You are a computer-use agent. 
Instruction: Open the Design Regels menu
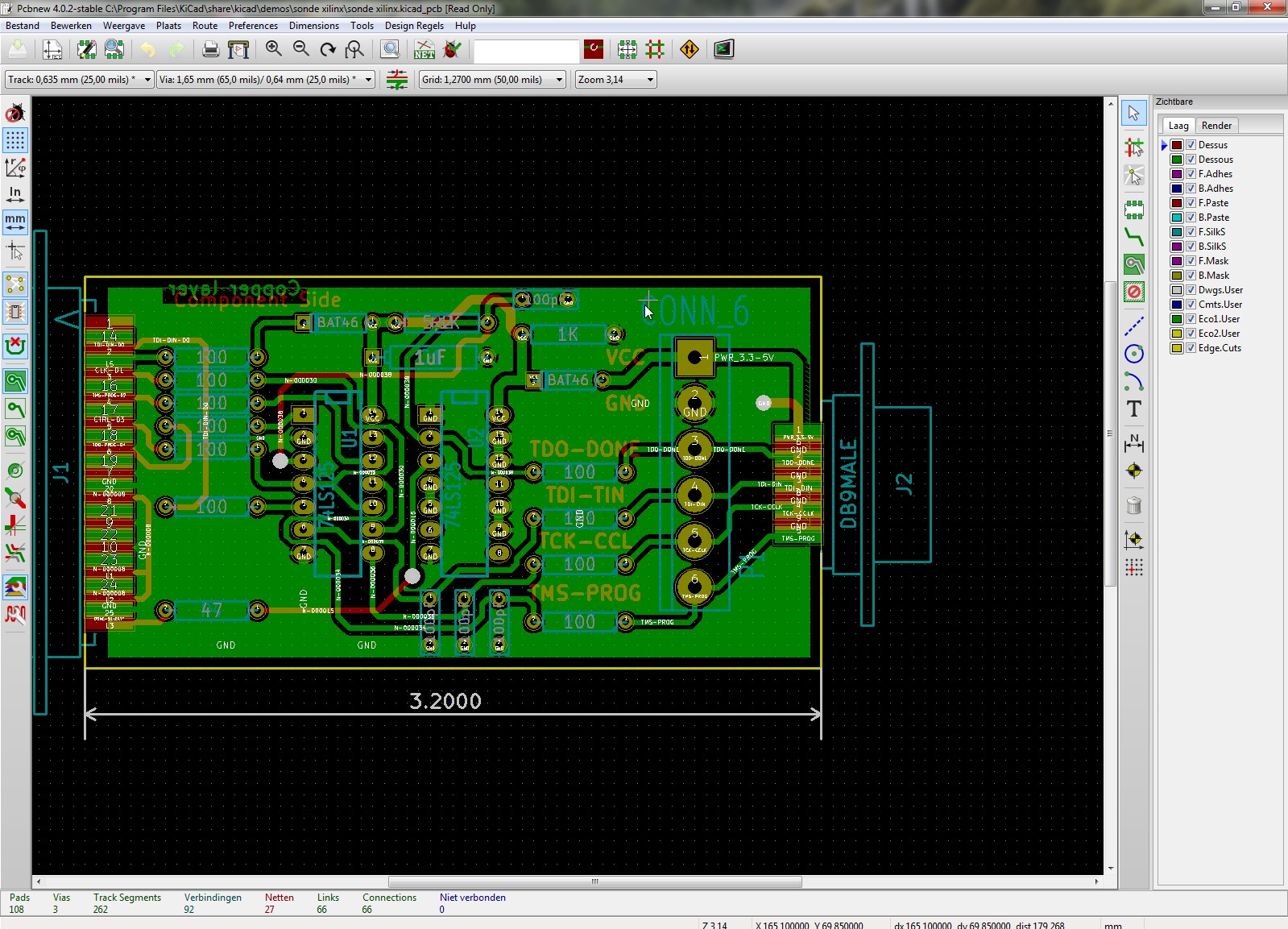coord(414,26)
